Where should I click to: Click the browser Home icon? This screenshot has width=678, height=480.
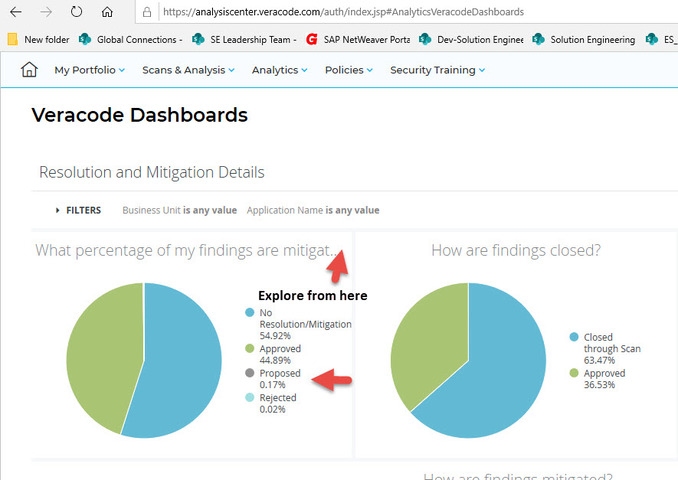[107, 12]
